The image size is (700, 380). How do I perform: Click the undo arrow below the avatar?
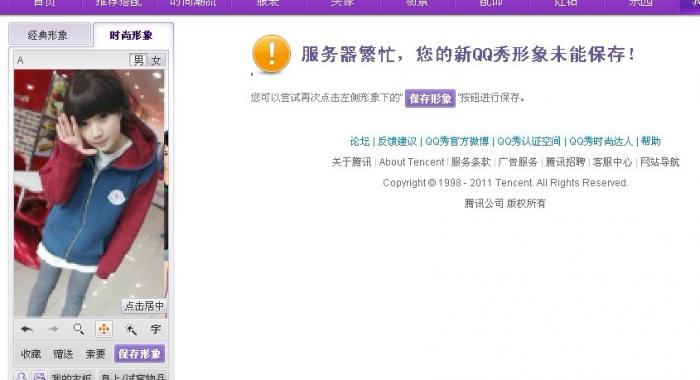pyautogui.click(x=27, y=330)
